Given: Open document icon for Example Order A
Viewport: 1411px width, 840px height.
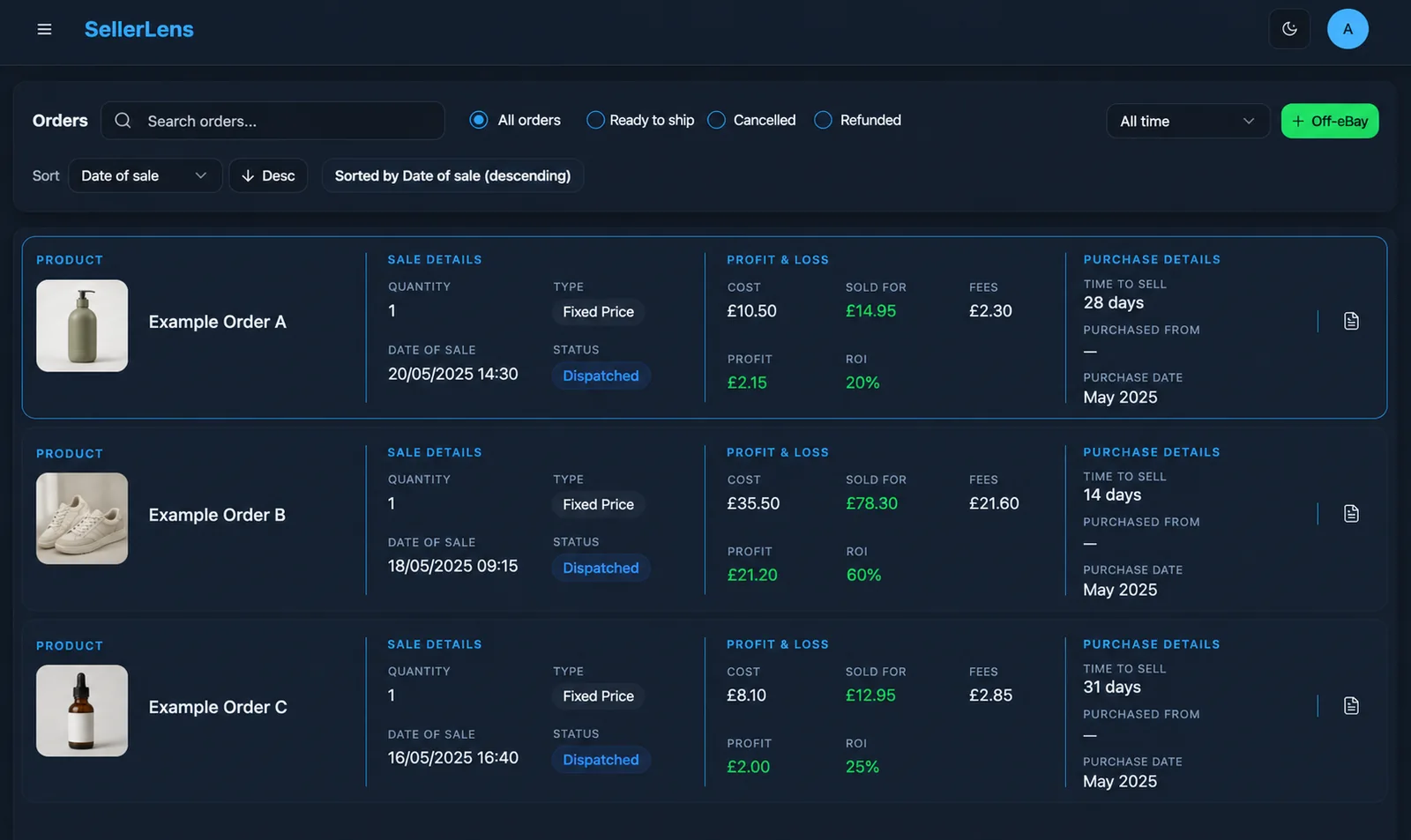Looking at the screenshot, I should (x=1351, y=321).
